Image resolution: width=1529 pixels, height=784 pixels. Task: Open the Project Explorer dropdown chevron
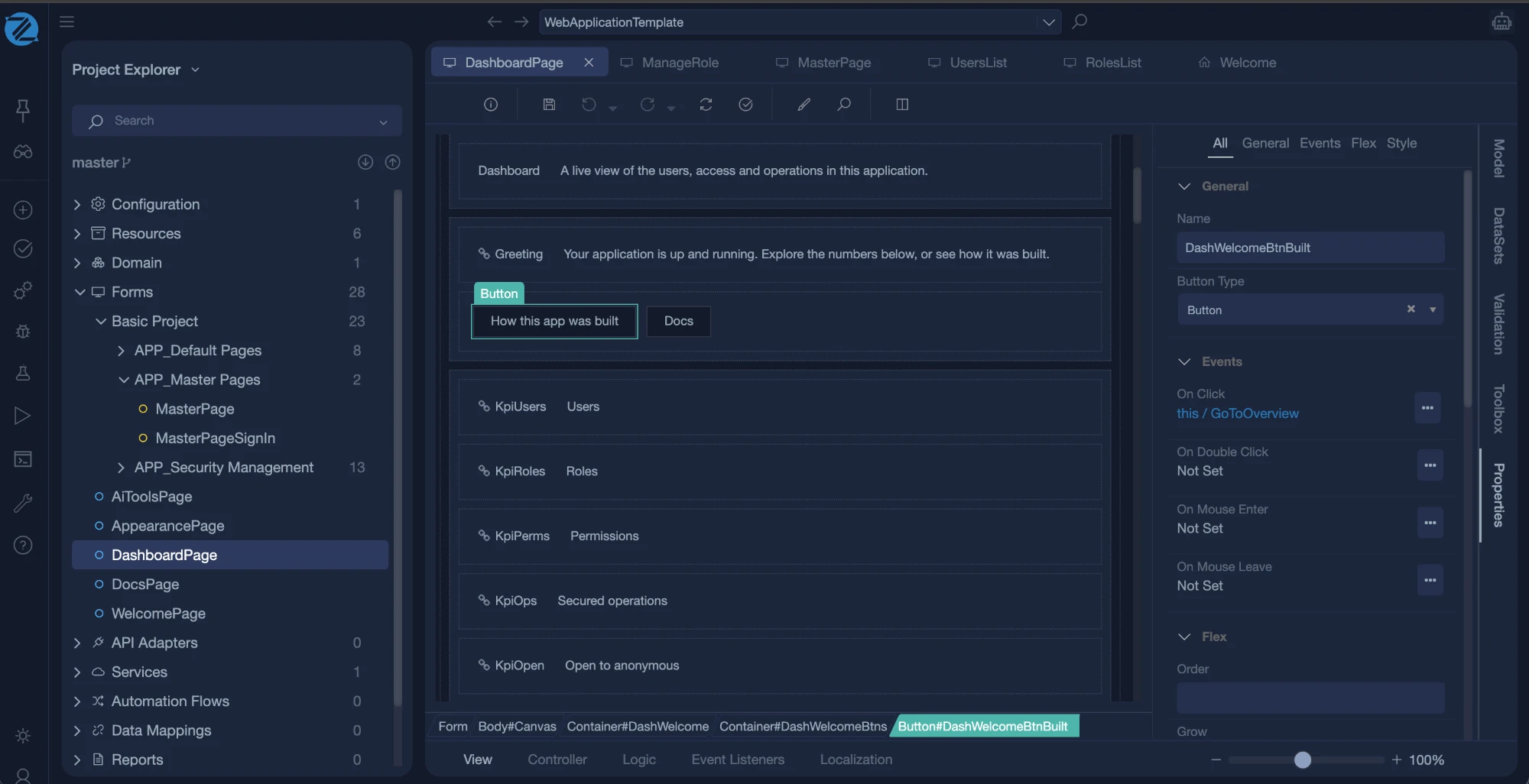tap(195, 70)
